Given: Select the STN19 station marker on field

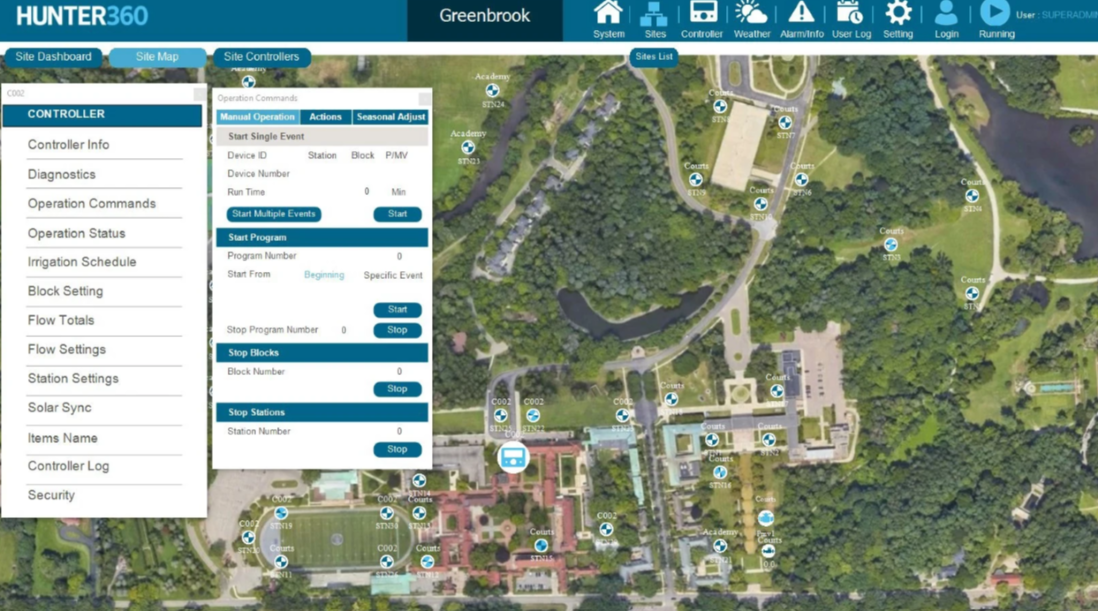Looking at the screenshot, I should tap(282, 513).
